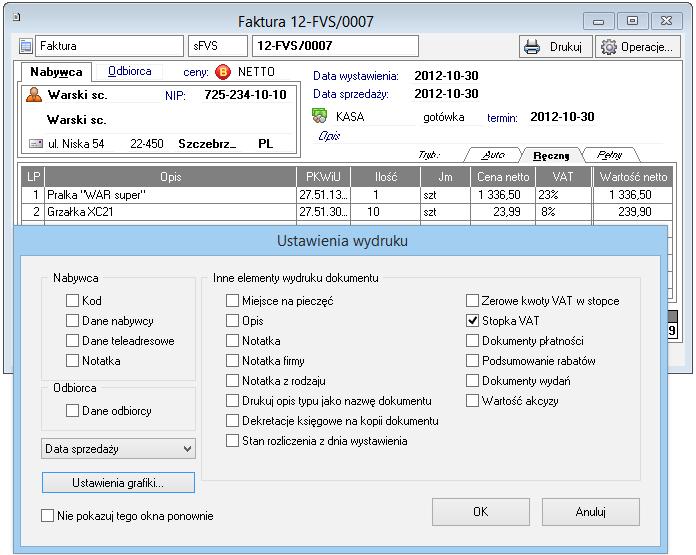Click the Faktura document type field

pyautogui.click(x=109, y=46)
